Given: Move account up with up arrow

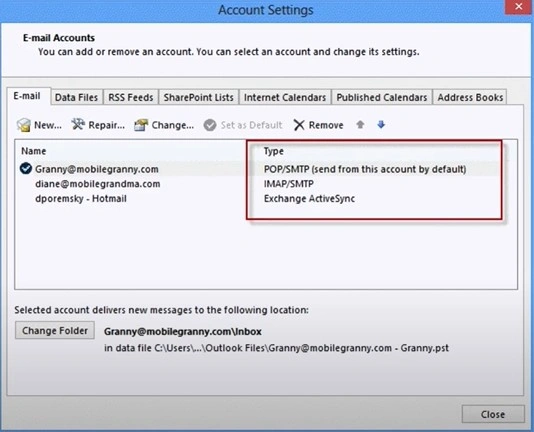Looking at the screenshot, I should click(360, 125).
